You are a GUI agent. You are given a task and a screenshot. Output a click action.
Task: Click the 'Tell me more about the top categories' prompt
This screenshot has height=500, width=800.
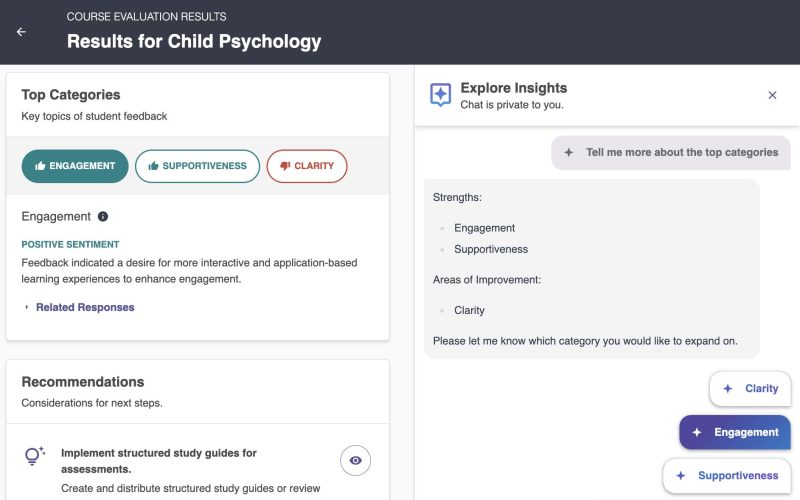(670, 152)
